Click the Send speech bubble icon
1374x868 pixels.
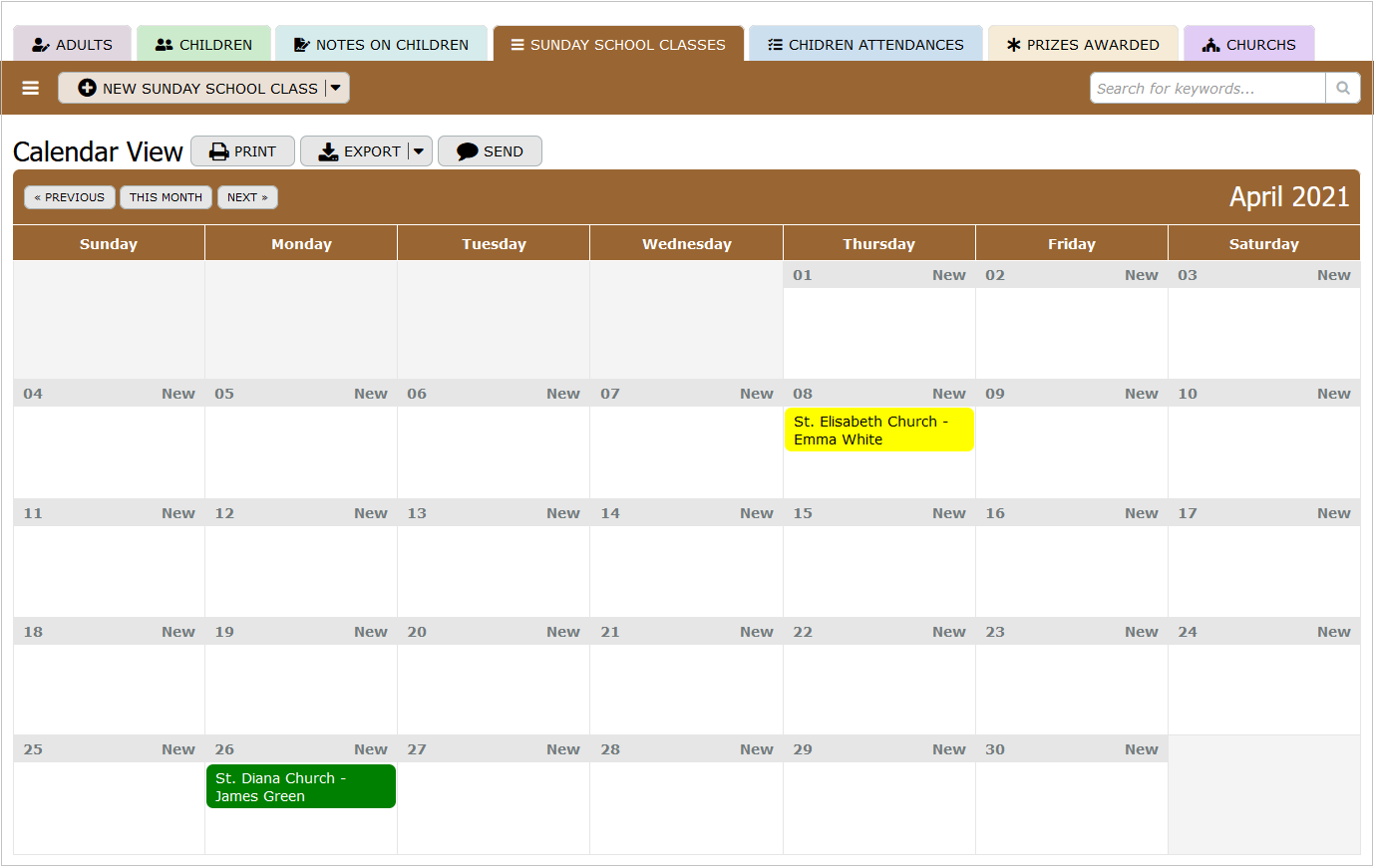(x=467, y=151)
